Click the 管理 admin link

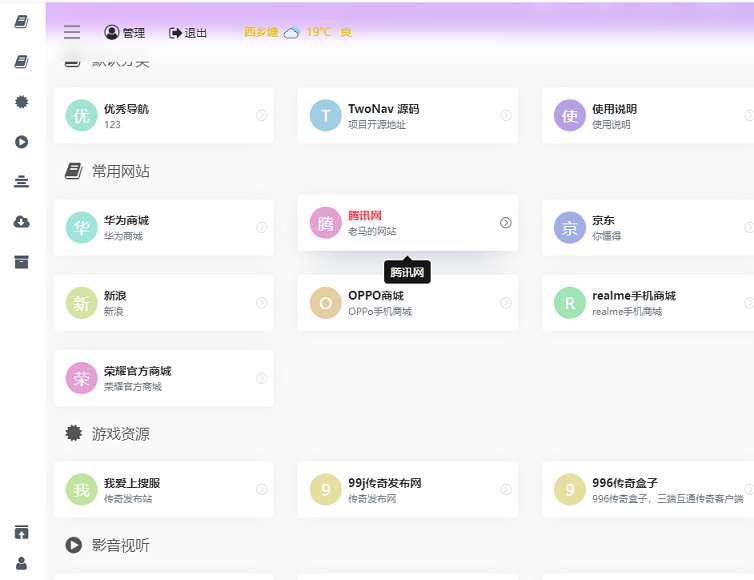125,33
